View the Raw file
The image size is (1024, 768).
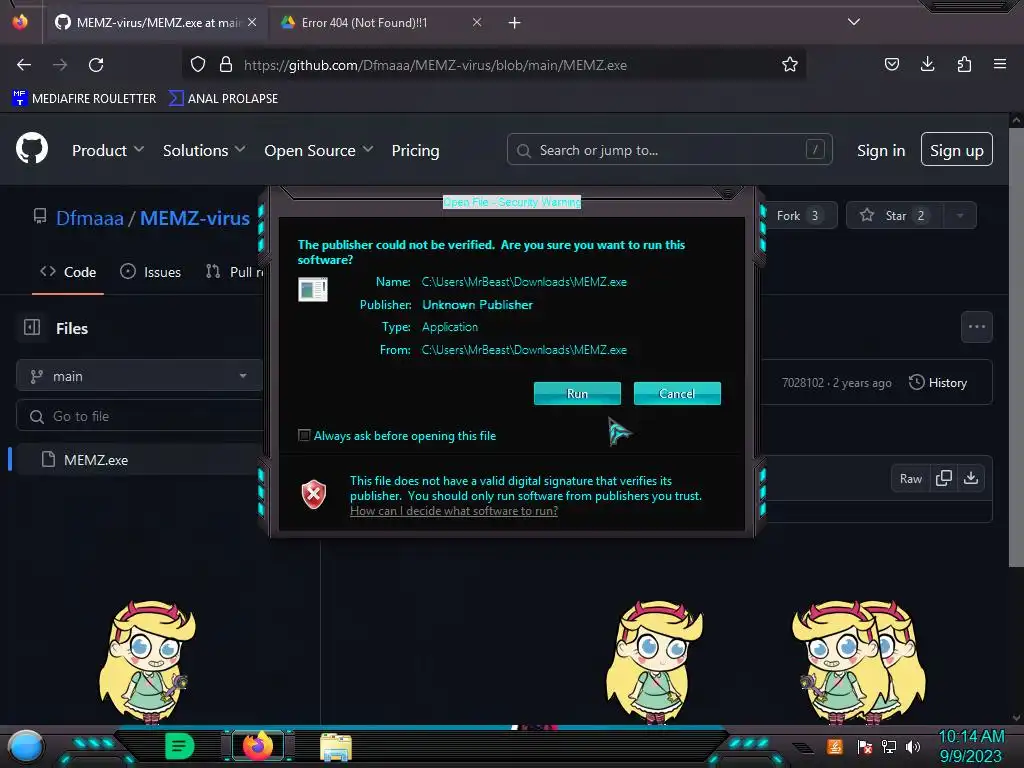(910, 479)
